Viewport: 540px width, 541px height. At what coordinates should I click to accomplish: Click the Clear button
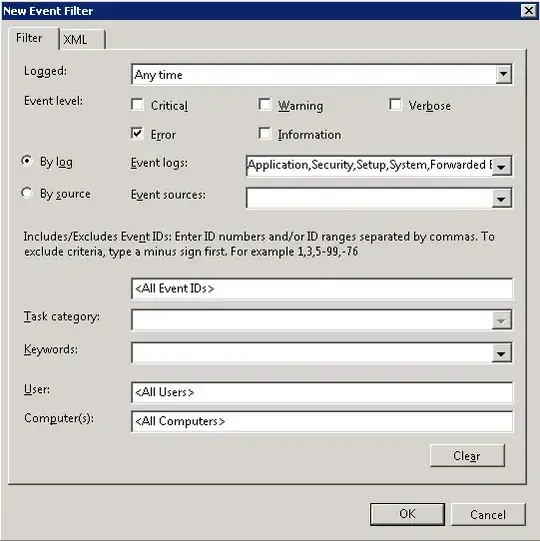[467, 456]
